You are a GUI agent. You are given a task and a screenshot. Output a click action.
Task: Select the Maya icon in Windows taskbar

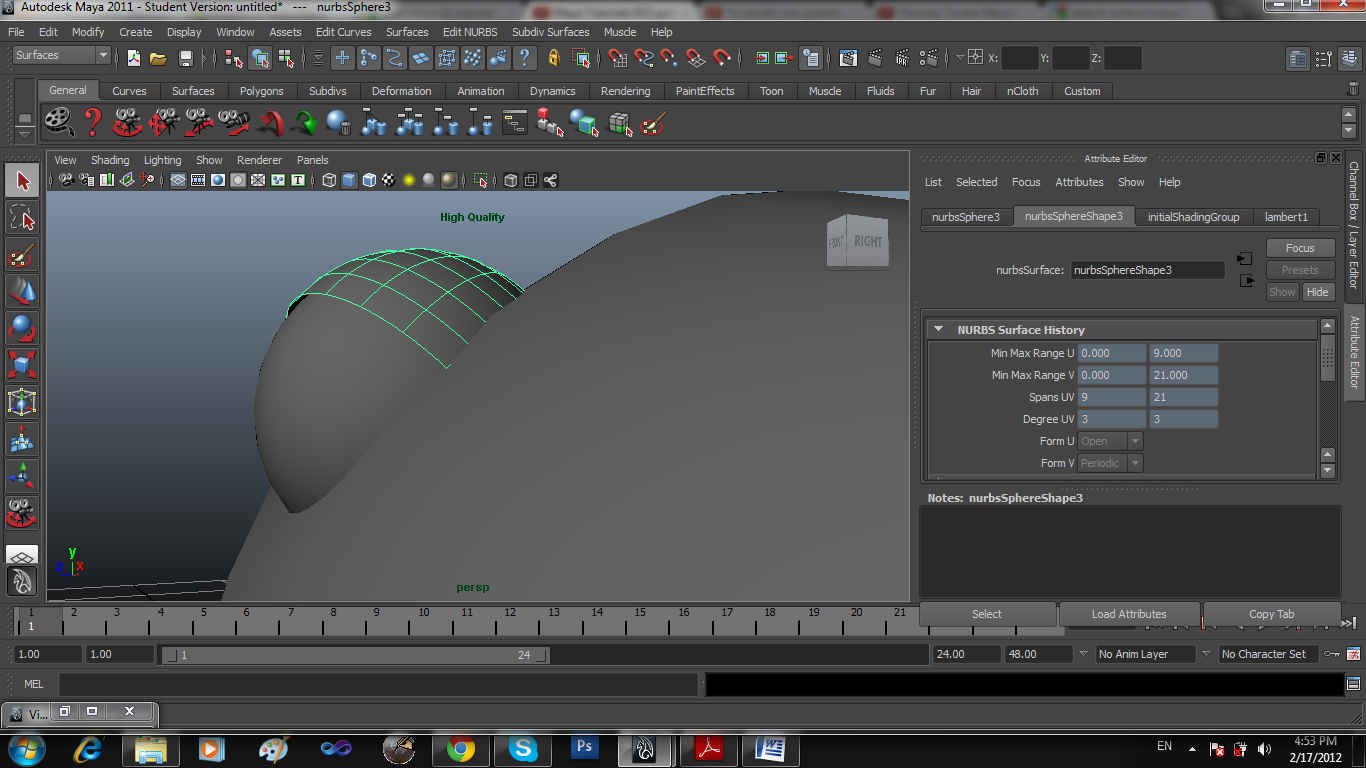pos(645,748)
